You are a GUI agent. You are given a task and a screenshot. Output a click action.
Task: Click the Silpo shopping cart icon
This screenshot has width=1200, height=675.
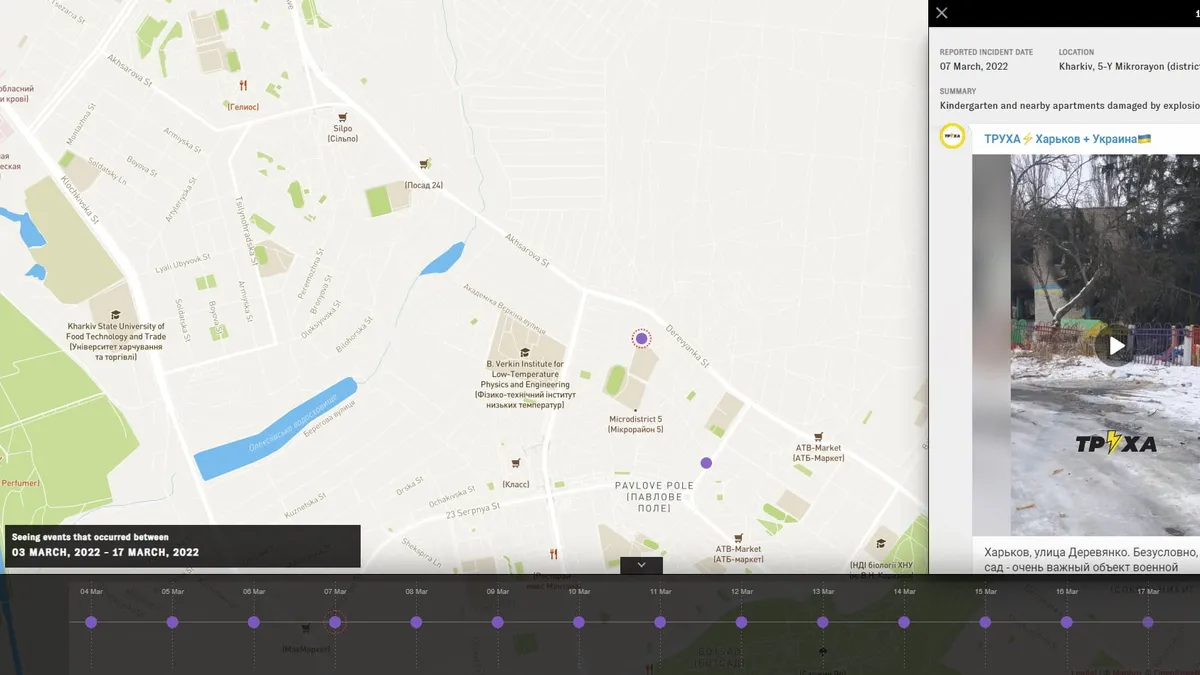click(x=343, y=116)
